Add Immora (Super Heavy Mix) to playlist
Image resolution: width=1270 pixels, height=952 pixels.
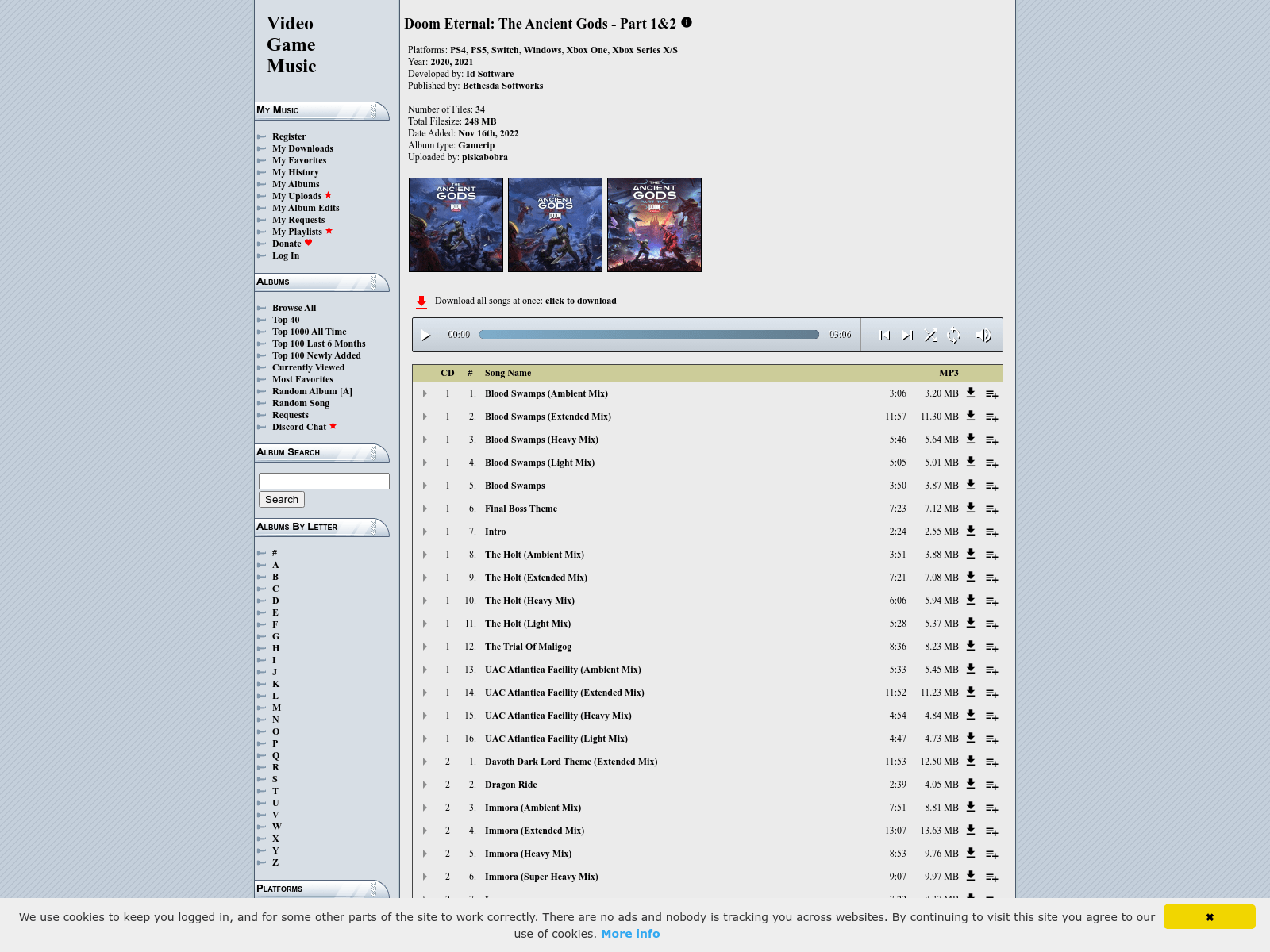tap(991, 877)
